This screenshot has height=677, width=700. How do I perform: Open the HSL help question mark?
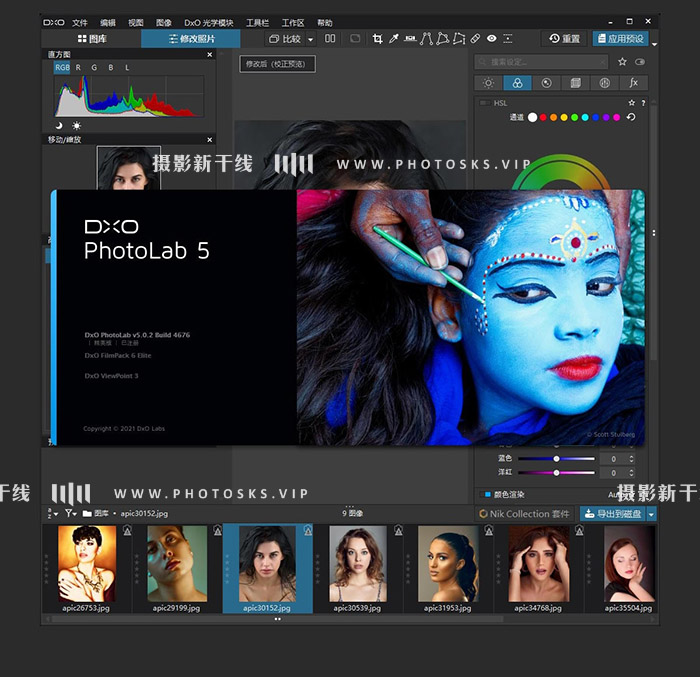[x=643, y=103]
